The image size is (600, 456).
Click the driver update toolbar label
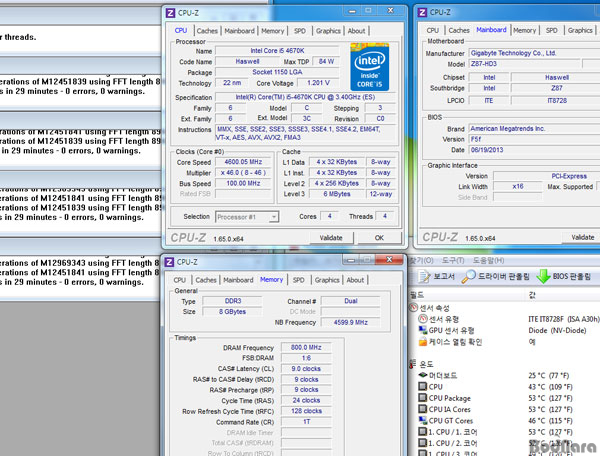(503, 276)
